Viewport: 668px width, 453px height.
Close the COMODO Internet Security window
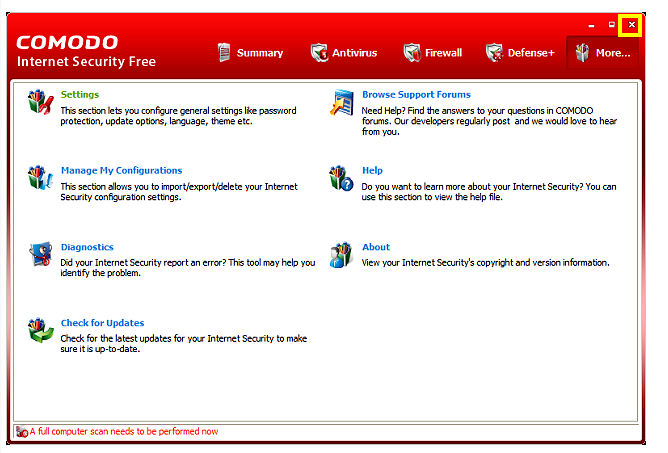[x=631, y=25]
